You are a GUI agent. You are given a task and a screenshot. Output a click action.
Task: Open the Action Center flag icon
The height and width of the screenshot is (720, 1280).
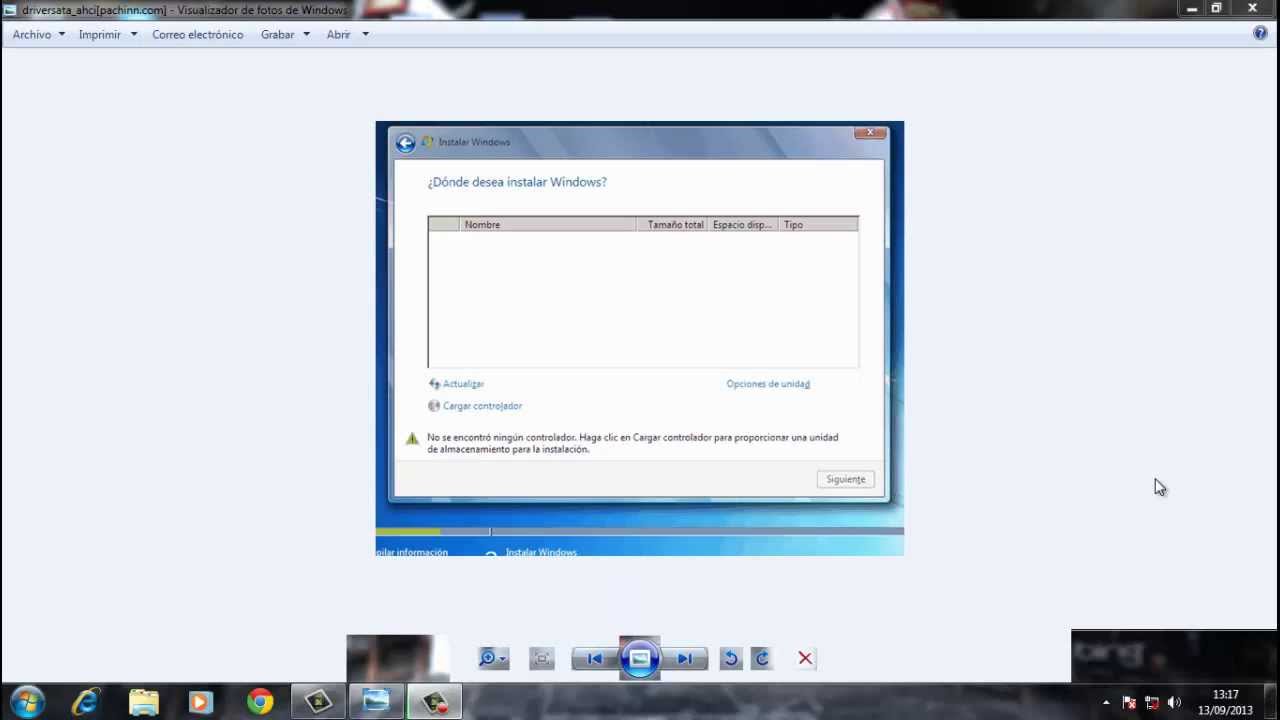coord(1129,702)
